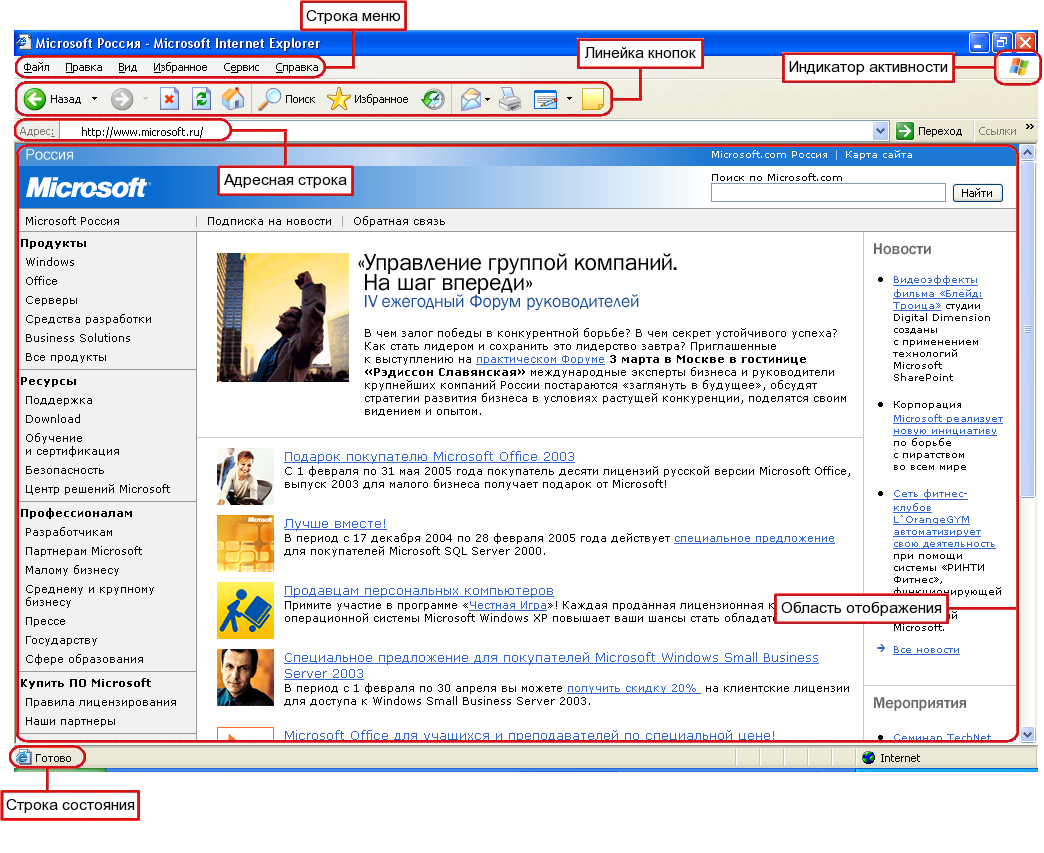Select Безопасность in the sidebar
1044x853 pixels.
pyautogui.click(x=65, y=470)
